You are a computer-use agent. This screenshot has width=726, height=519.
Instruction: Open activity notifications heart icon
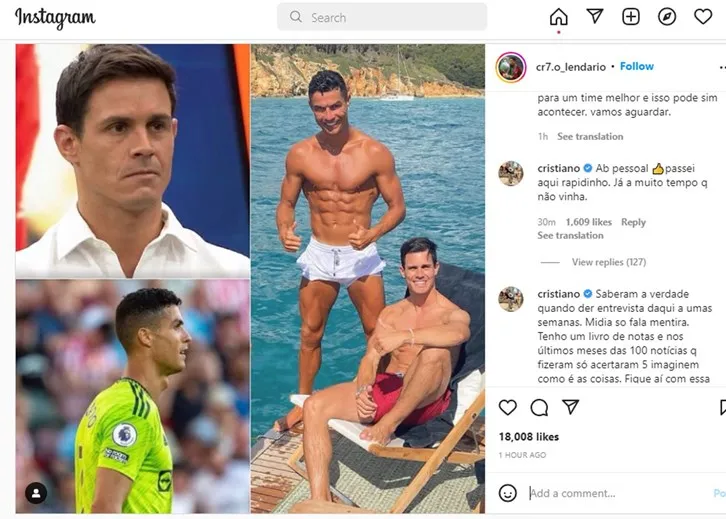coord(703,16)
